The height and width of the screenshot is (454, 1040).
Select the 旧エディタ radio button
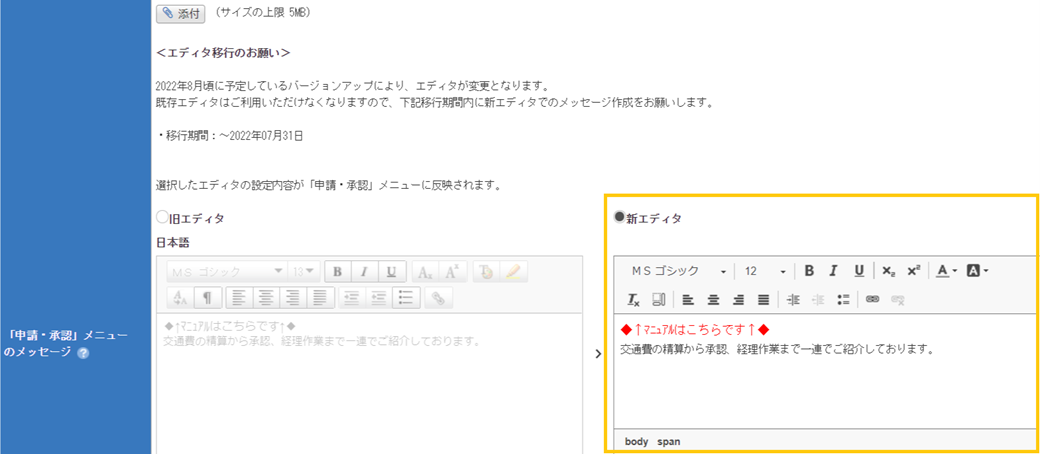pos(163,218)
